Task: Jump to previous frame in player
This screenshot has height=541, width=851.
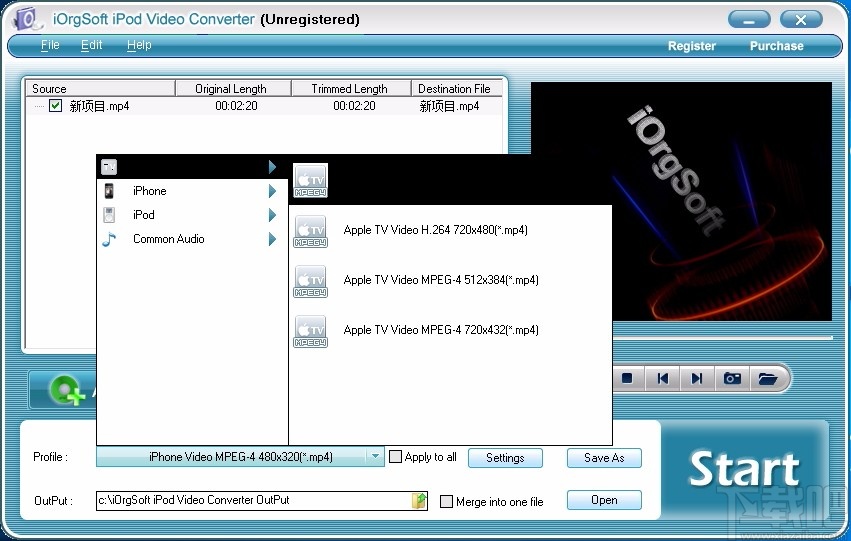Action: [x=663, y=378]
